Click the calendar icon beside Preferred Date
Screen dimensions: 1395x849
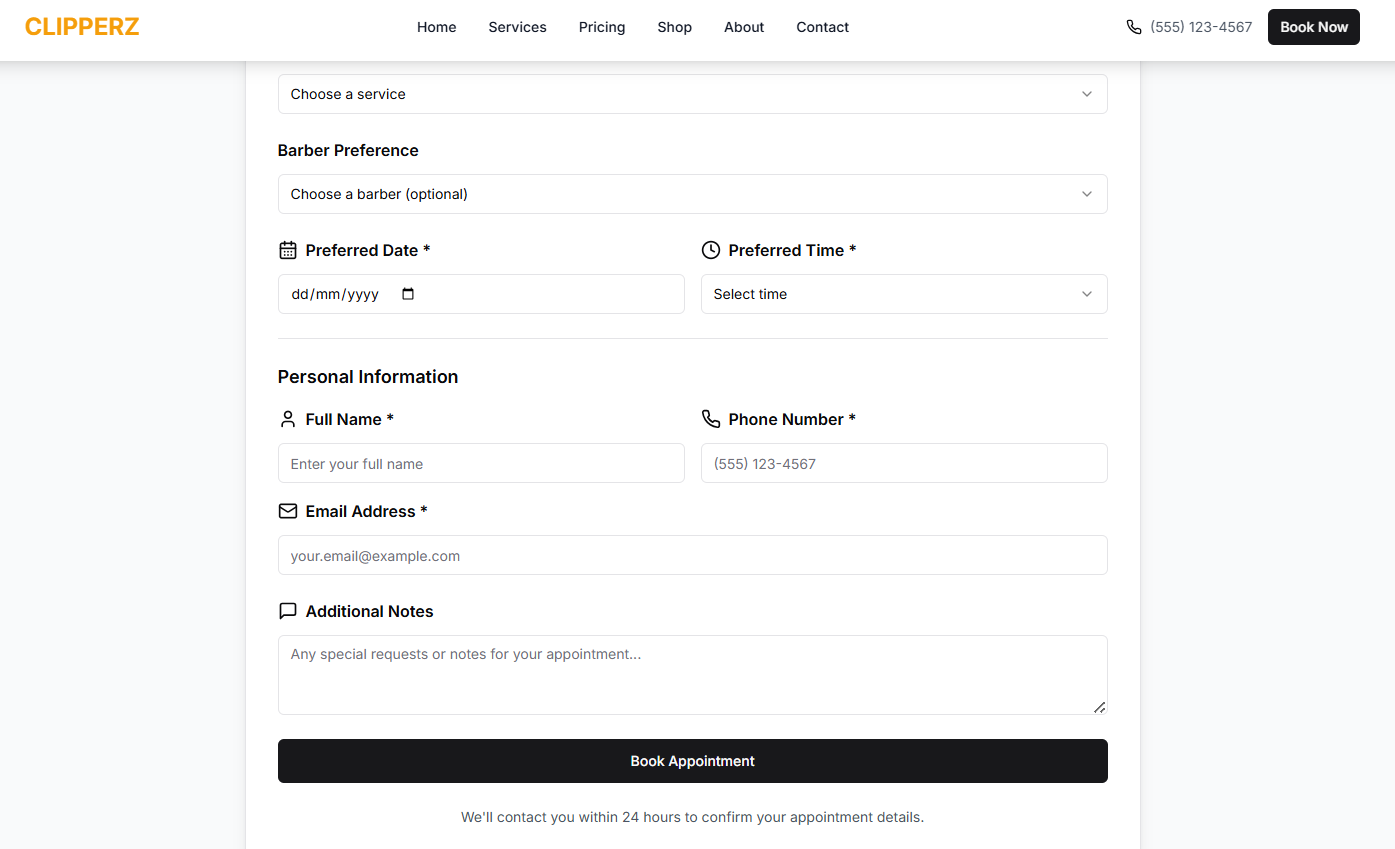288,250
